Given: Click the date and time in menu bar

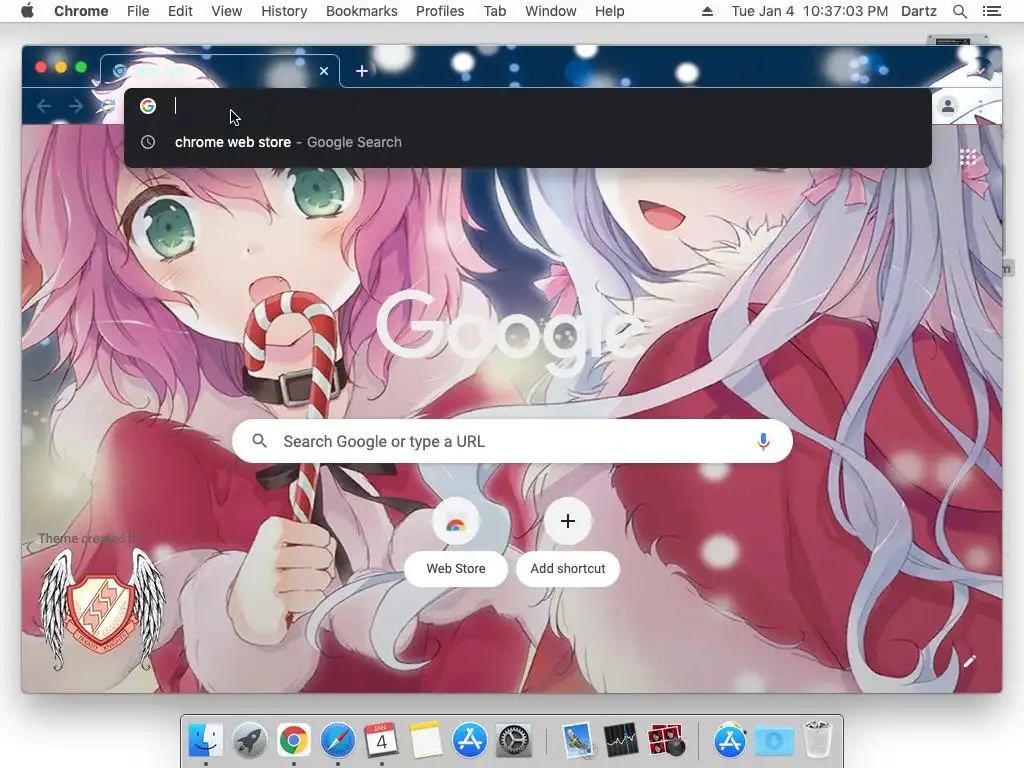Looking at the screenshot, I should [810, 11].
